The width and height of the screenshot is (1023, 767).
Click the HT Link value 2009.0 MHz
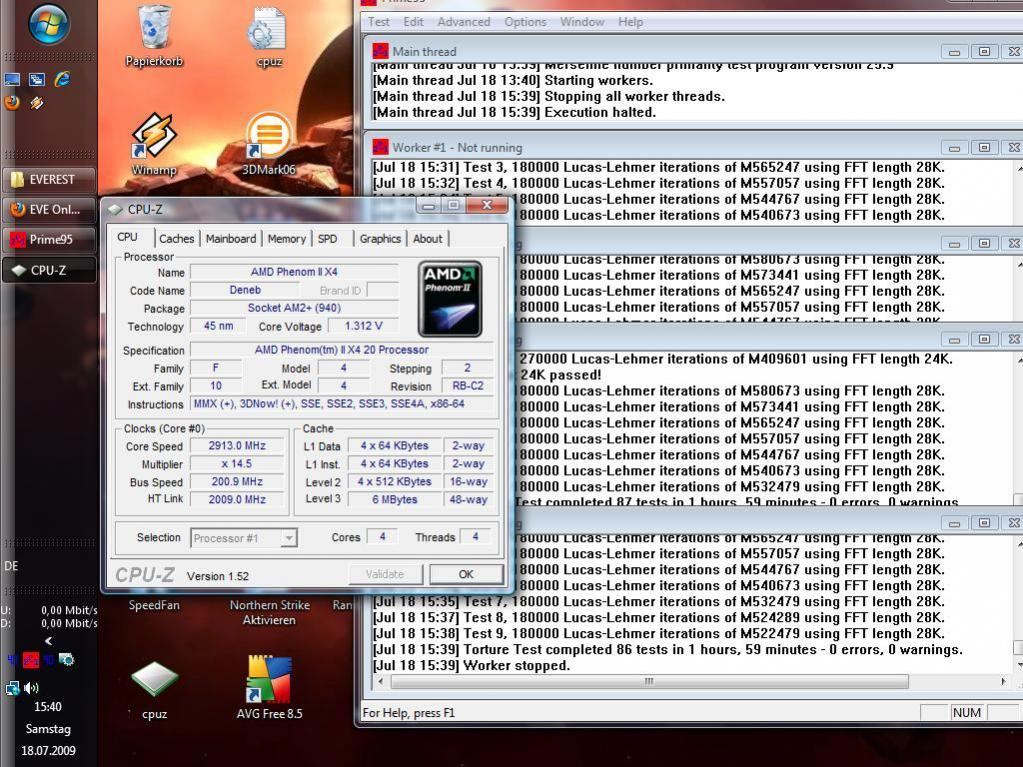tap(237, 499)
